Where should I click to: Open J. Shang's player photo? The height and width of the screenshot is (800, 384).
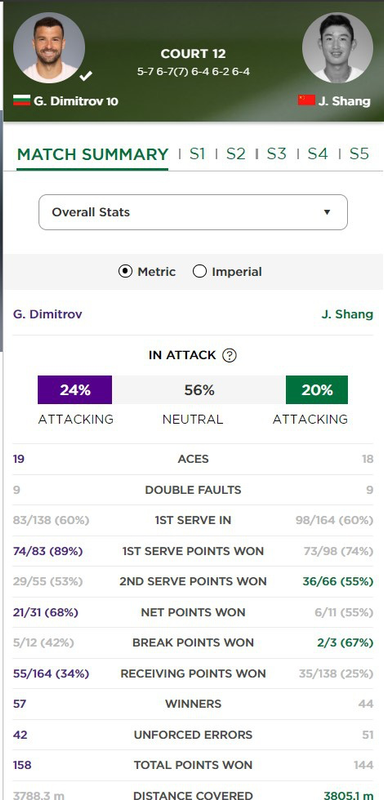pyautogui.click(x=338, y=47)
